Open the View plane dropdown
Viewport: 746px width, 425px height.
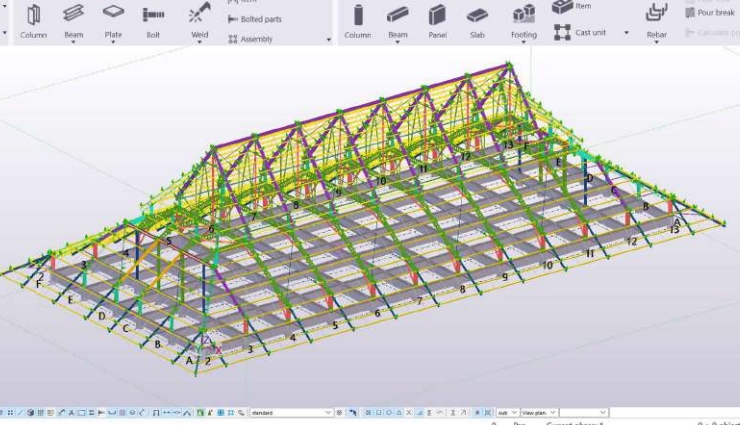coord(539,413)
